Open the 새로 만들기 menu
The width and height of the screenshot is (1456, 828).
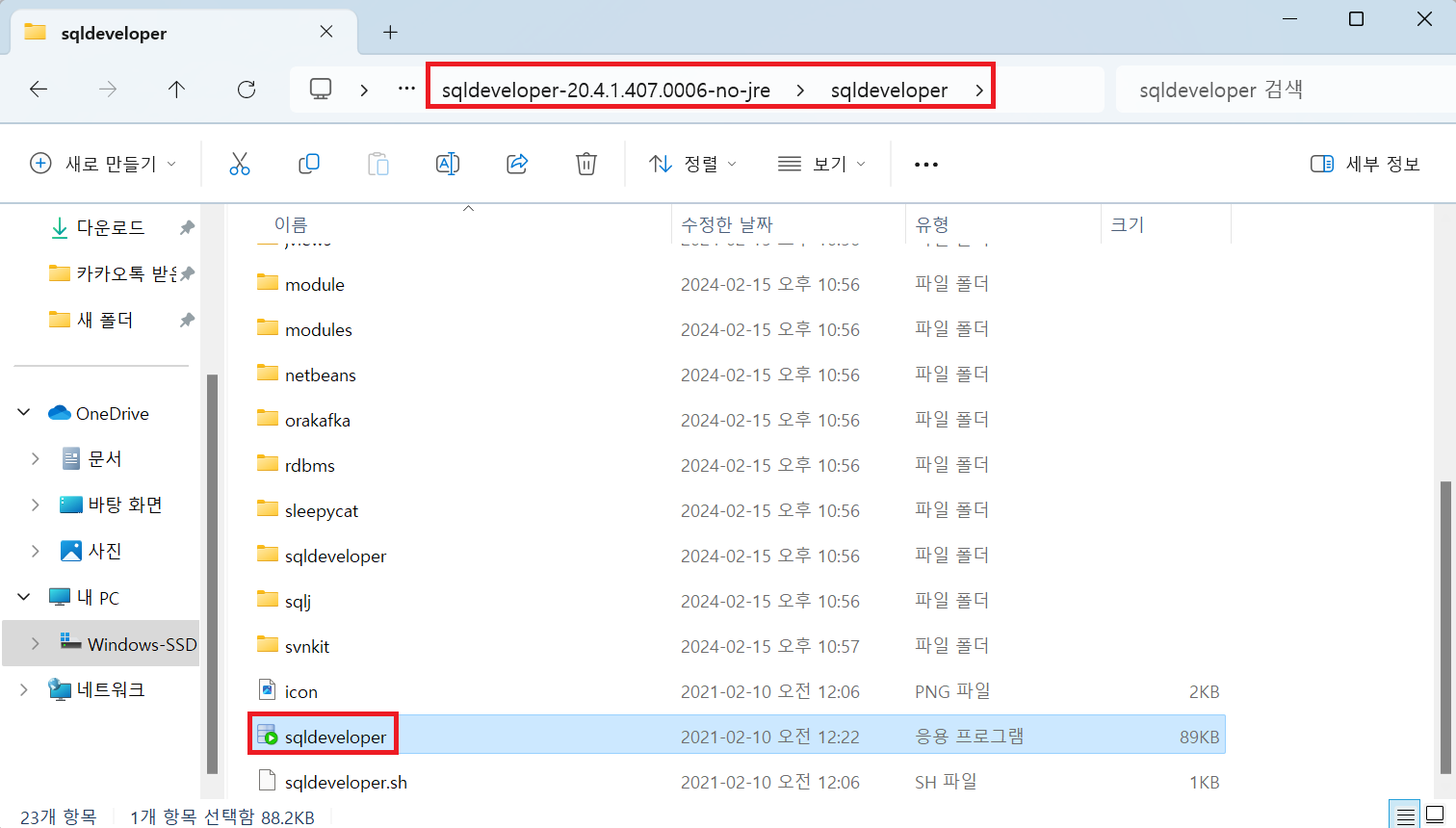(103, 164)
